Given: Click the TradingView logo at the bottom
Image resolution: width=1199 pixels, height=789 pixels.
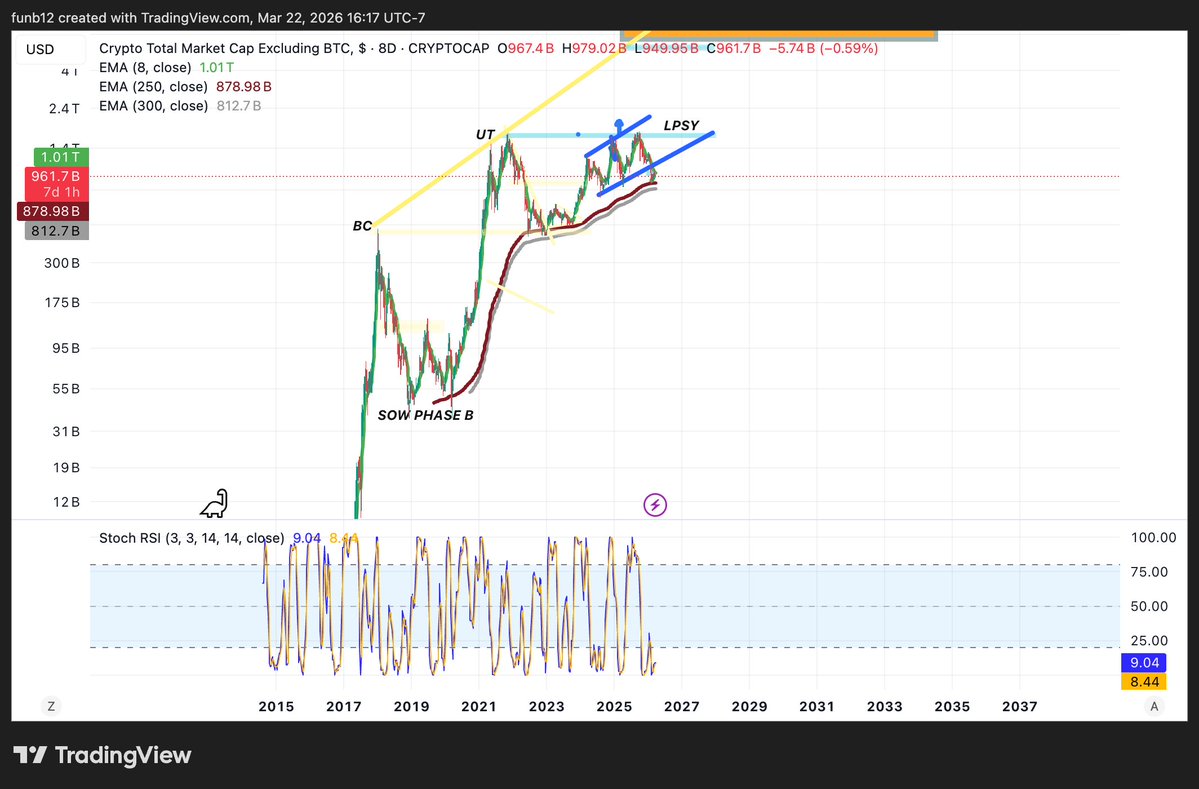Looking at the screenshot, I should coord(102,755).
